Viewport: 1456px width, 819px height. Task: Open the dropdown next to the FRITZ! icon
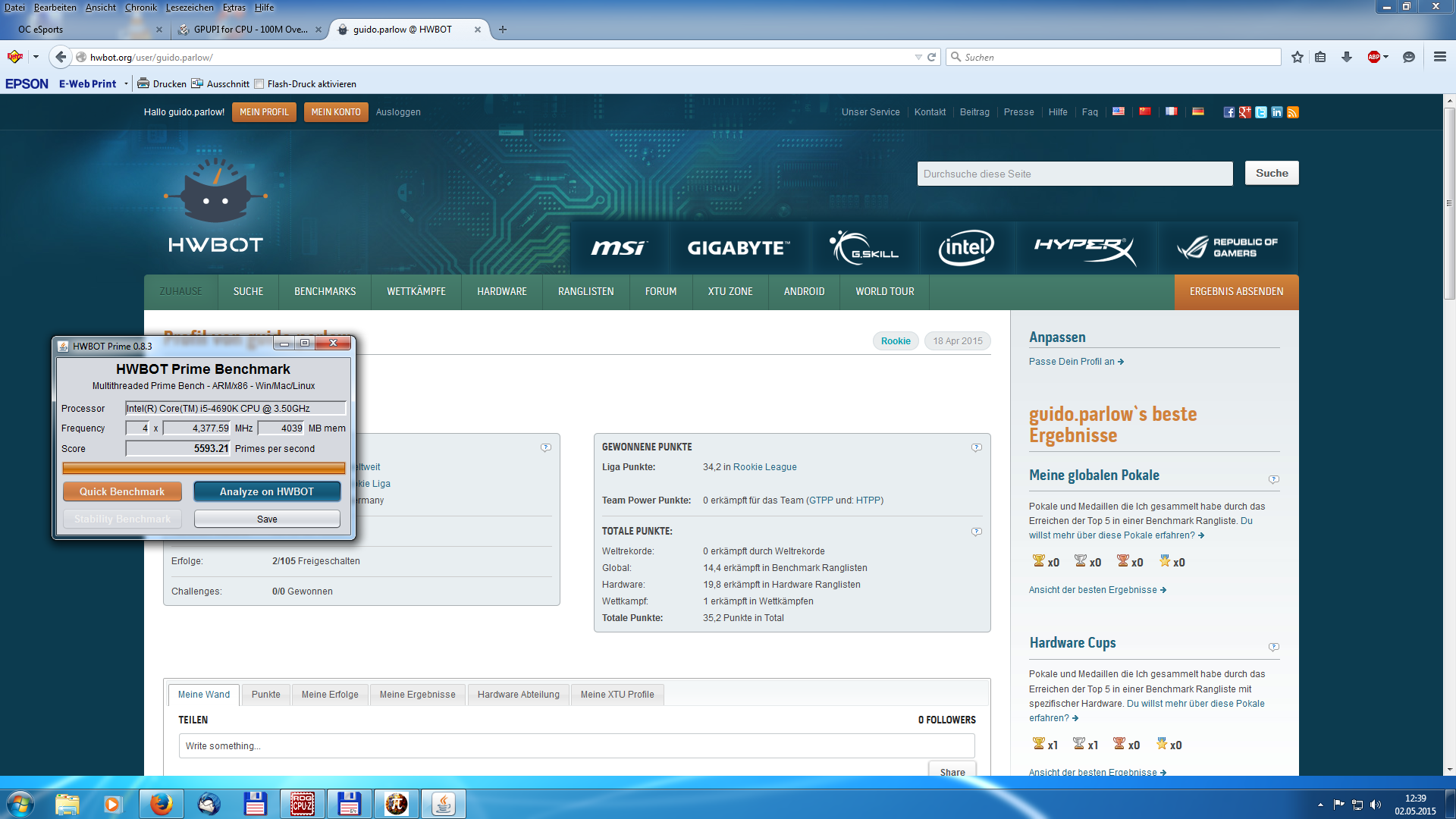(x=36, y=57)
